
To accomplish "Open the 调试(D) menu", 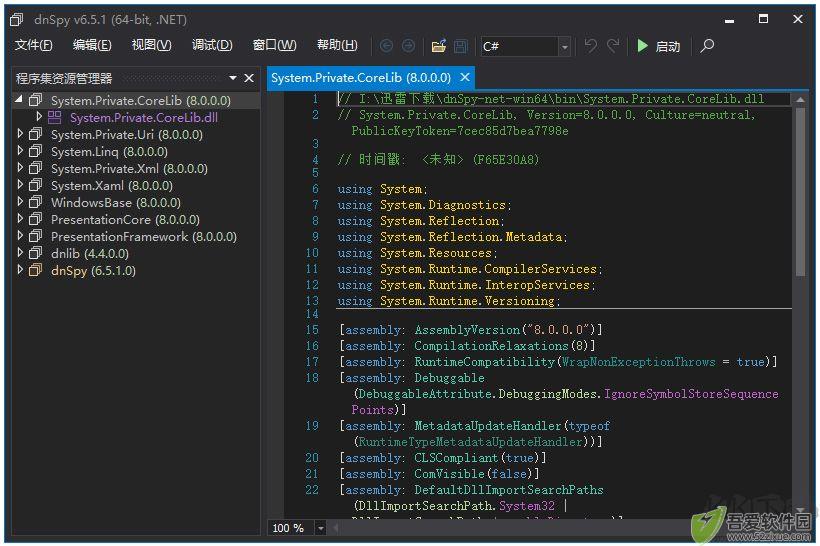I will pyautogui.click(x=212, y=46).
